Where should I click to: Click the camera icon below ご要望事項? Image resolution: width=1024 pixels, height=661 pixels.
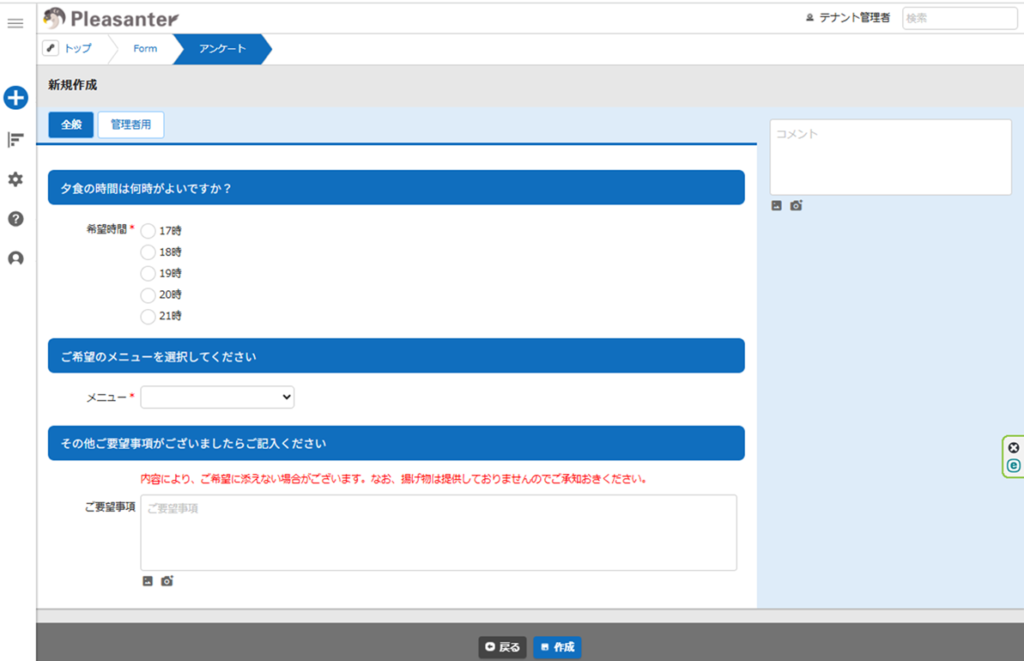(x=167, y=581)
